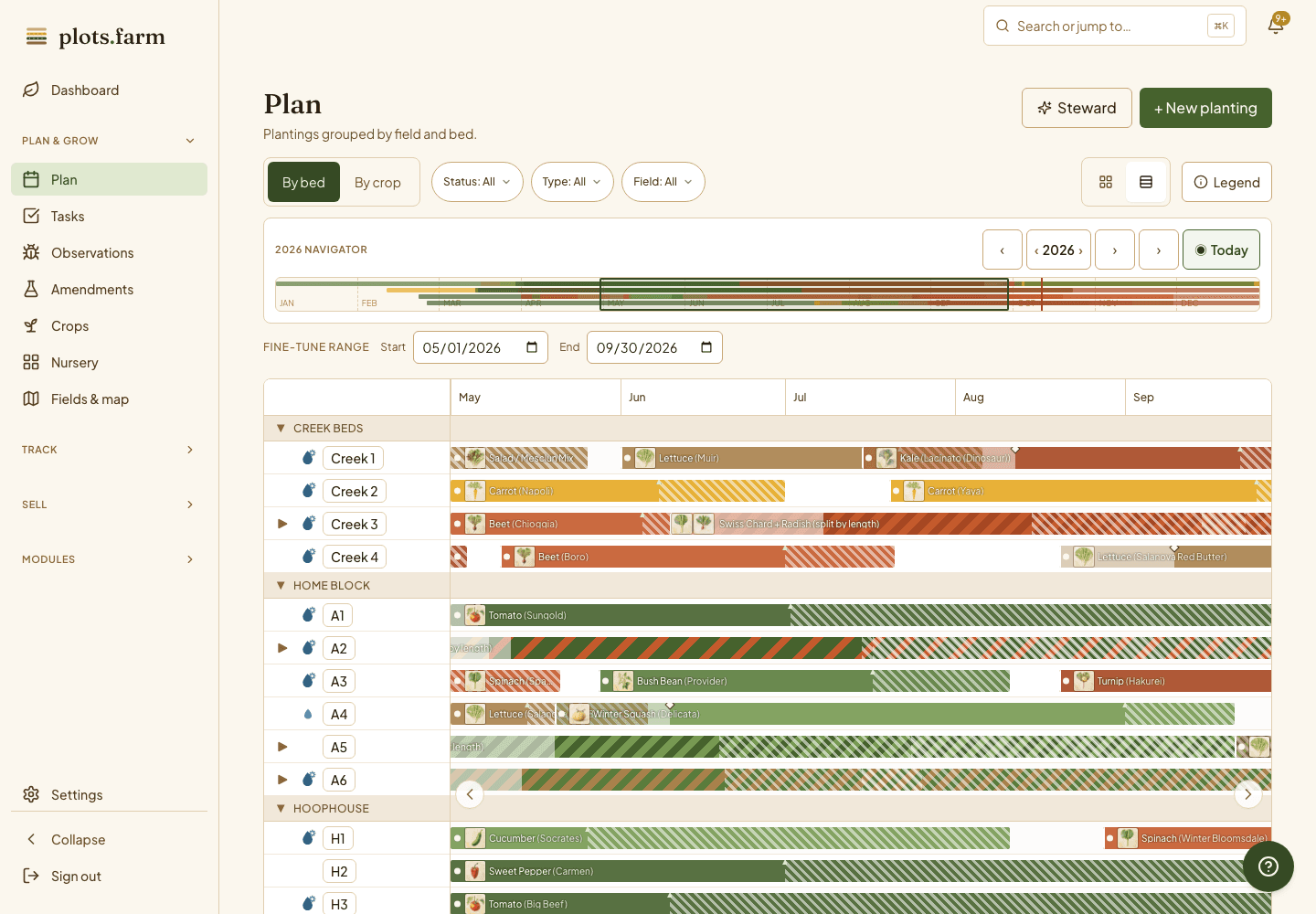
Task: Select the By bed grouping
Action: click(303, 182)
